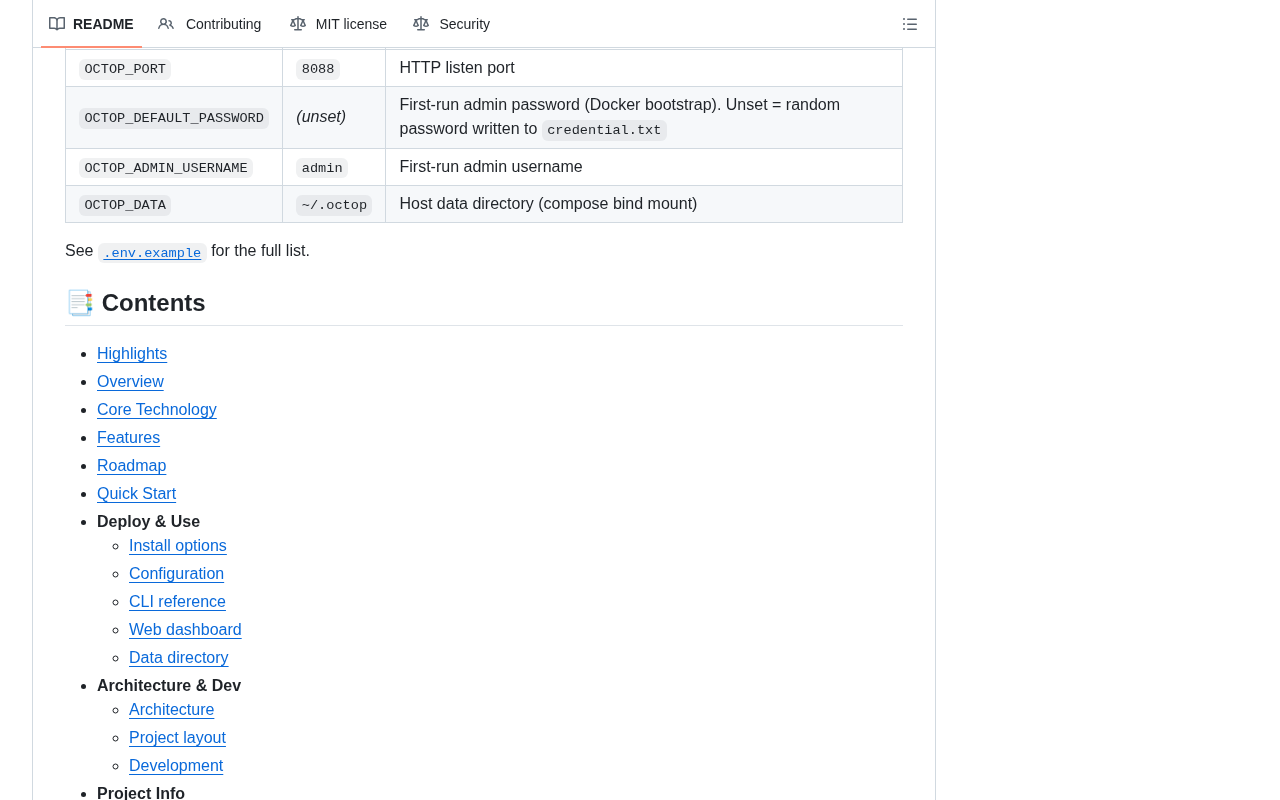Follow the Overview link
Viewport: 1280px width, 800px height.
[x=130, y=382]
